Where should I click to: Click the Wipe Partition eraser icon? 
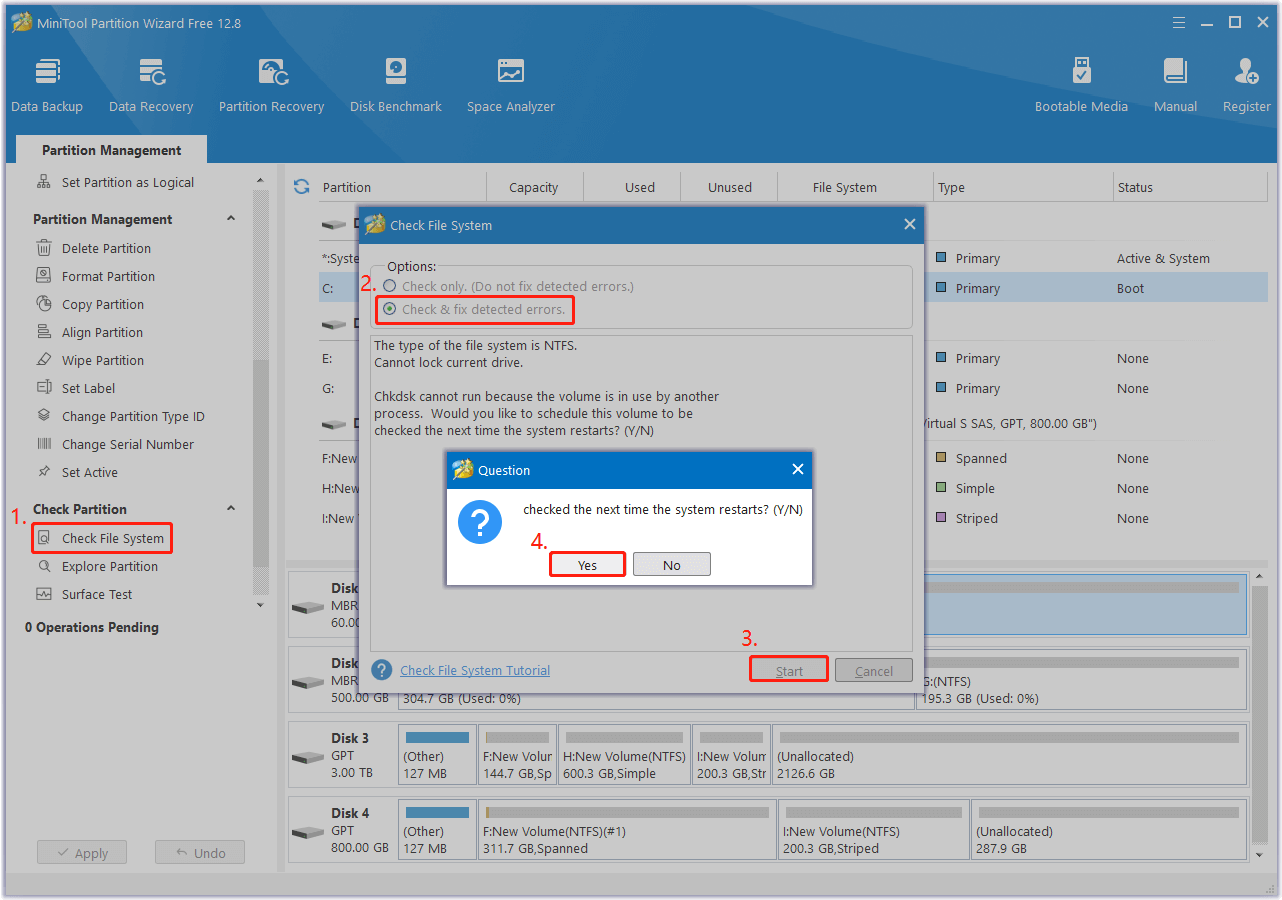(44, 360)
